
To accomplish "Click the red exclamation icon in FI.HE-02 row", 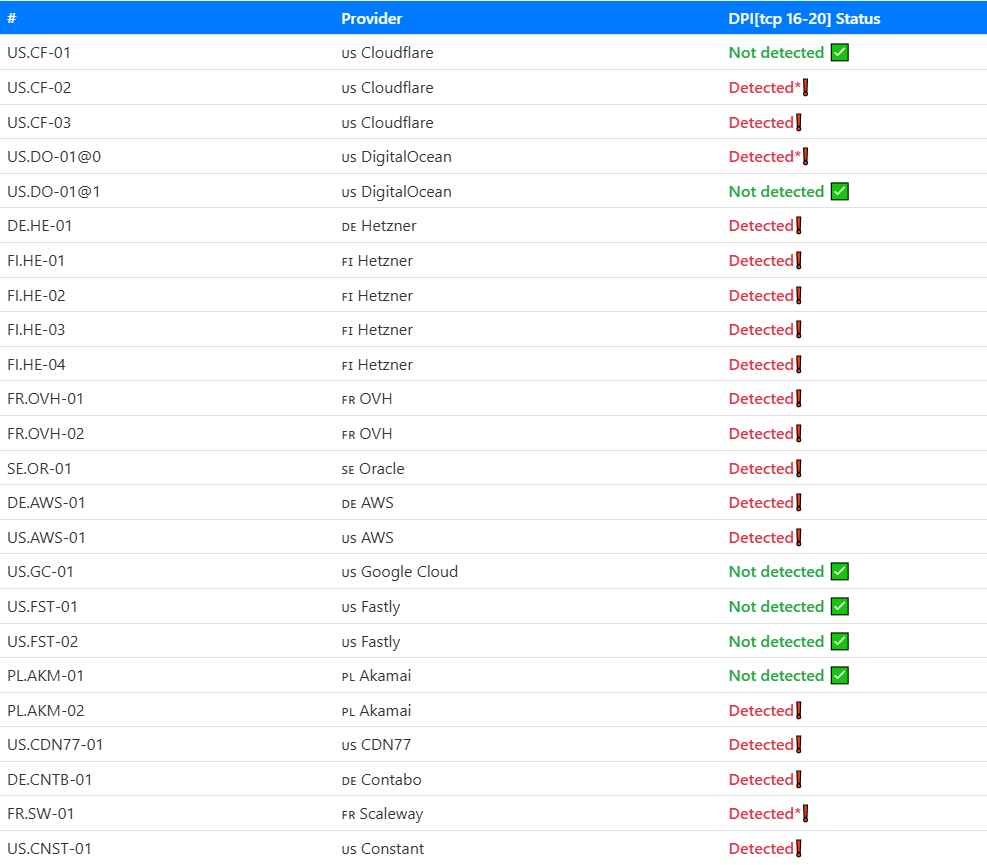I will (799, 295).
